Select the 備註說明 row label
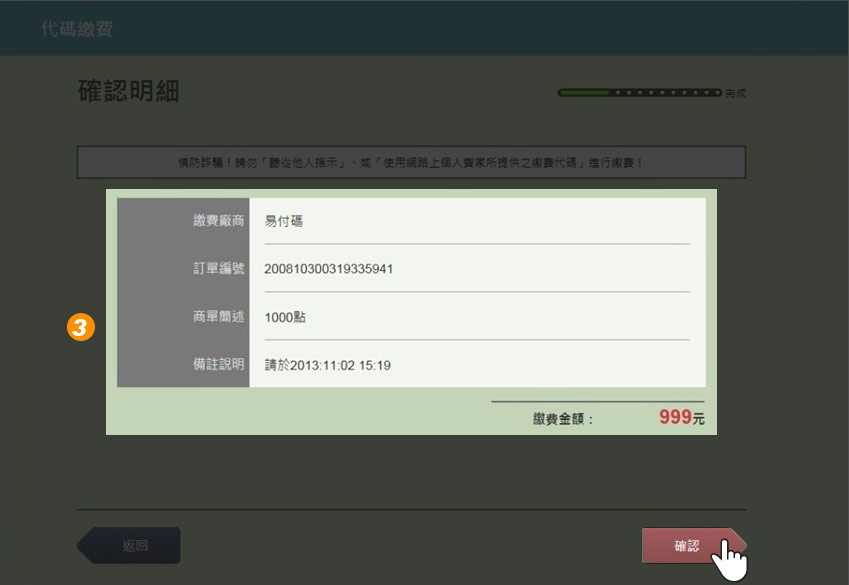The width and height of the screenshot is (849, 585). (x=218, y=365)
